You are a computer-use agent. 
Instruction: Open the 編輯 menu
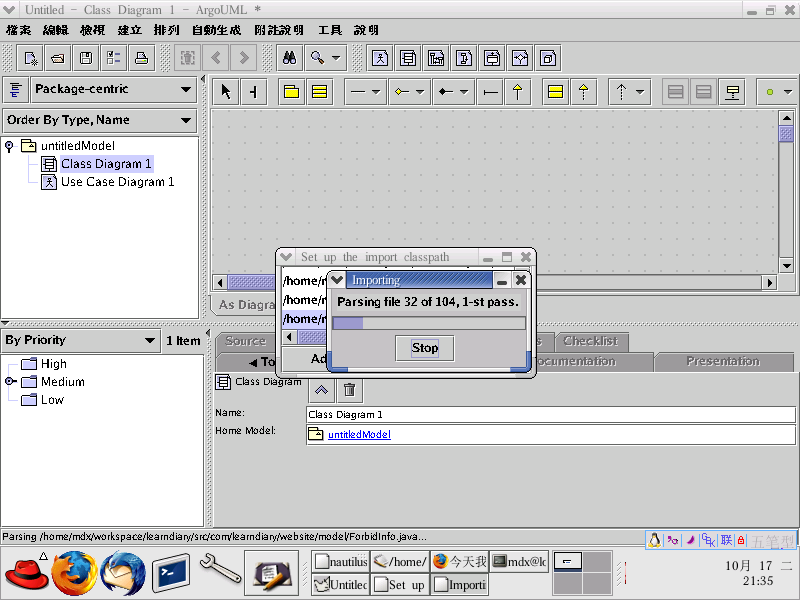point(56,31)
